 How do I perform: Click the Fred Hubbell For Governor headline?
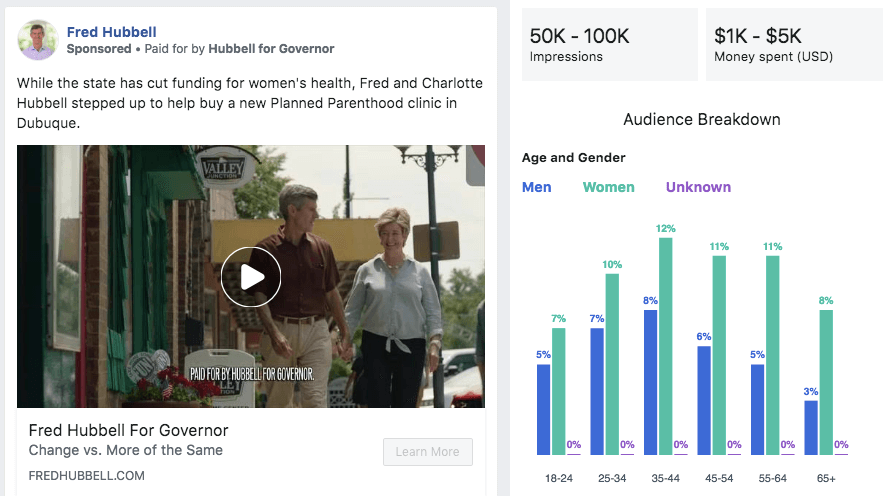128,431
